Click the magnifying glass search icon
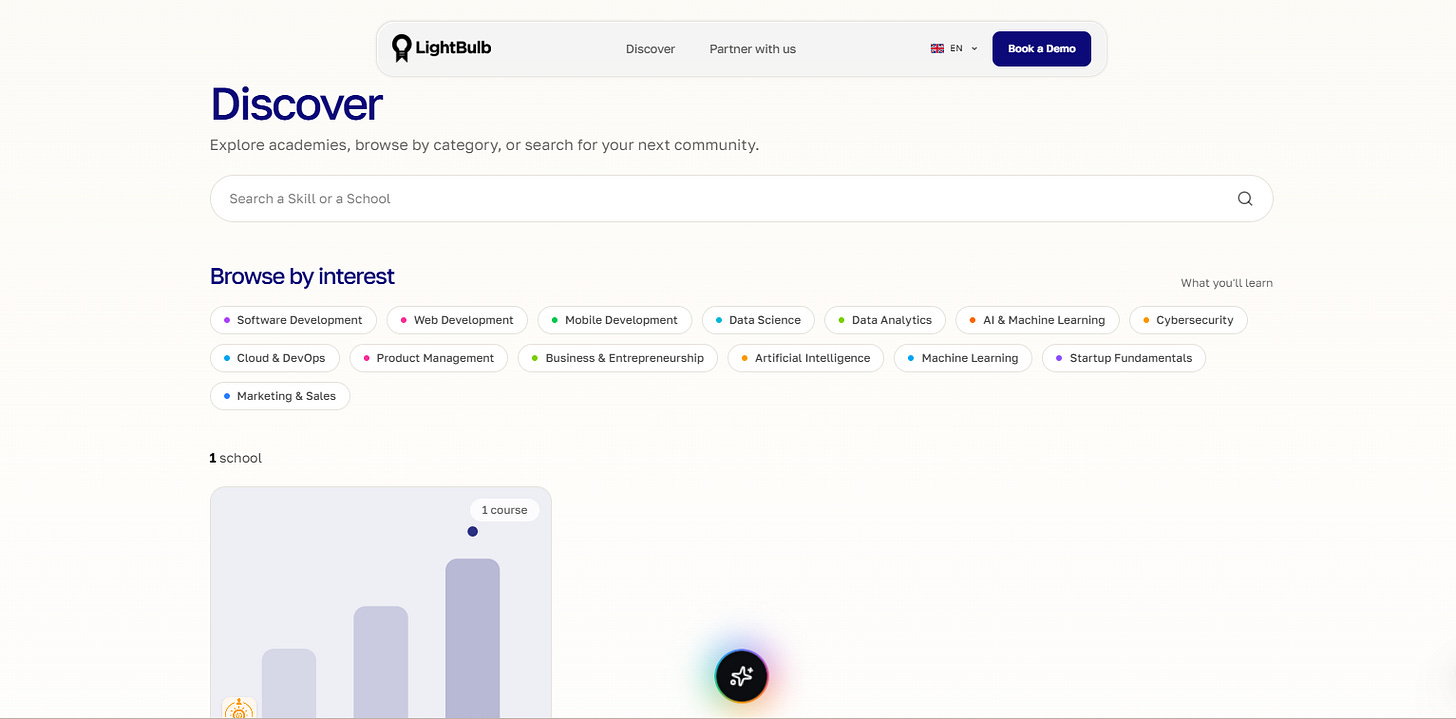1456x719 pixels. [1245, 199]
